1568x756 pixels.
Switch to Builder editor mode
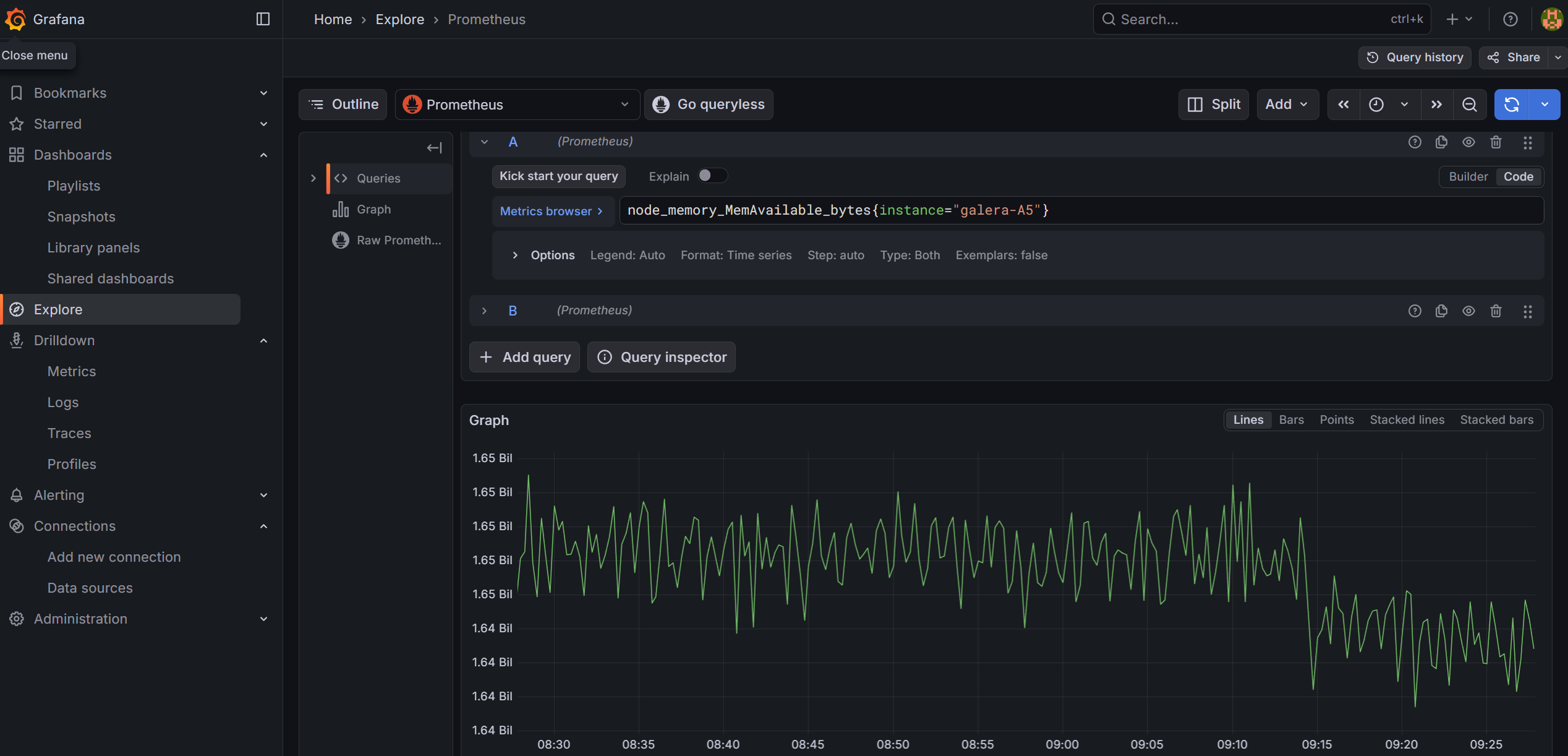point(1468,177)
